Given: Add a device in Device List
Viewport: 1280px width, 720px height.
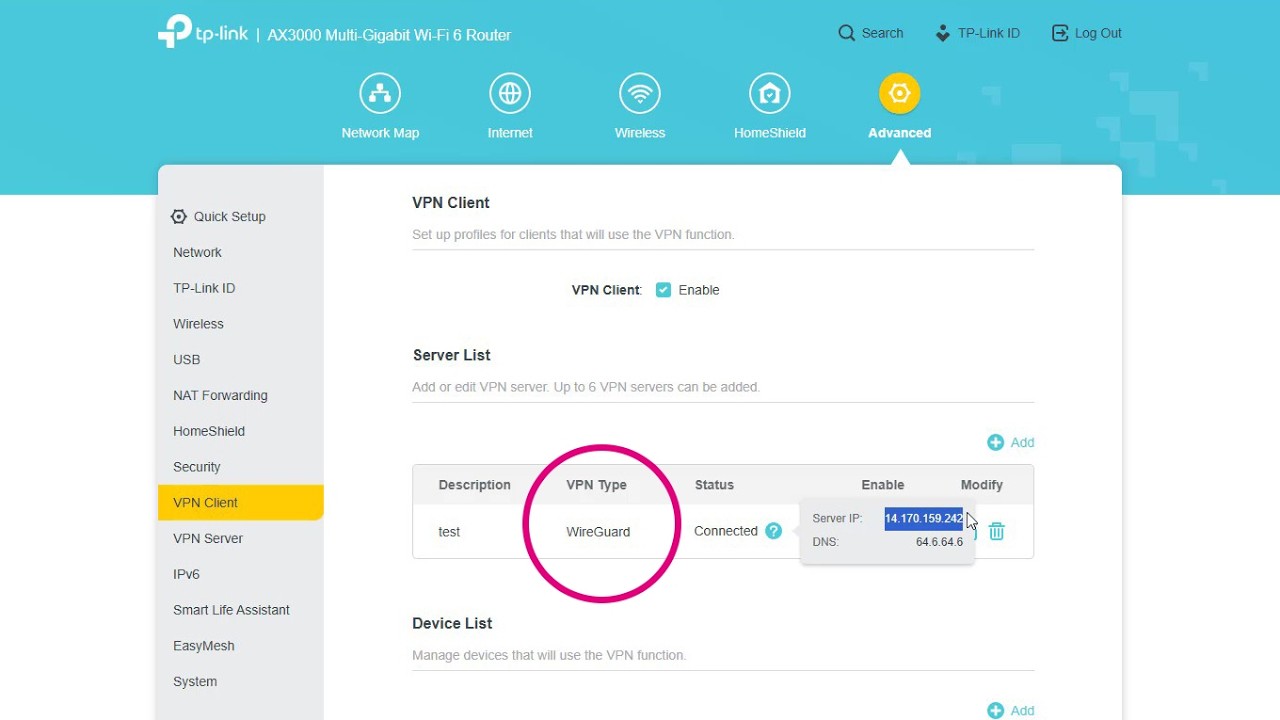Looking at the screenshot, I should [x=1011, y=711].
